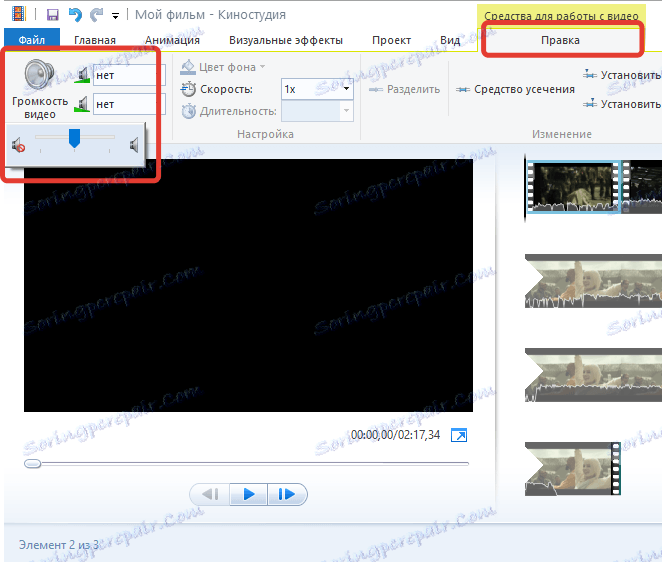Click the timecode 00:00,00/02:17,34

[x=396, y=435]
